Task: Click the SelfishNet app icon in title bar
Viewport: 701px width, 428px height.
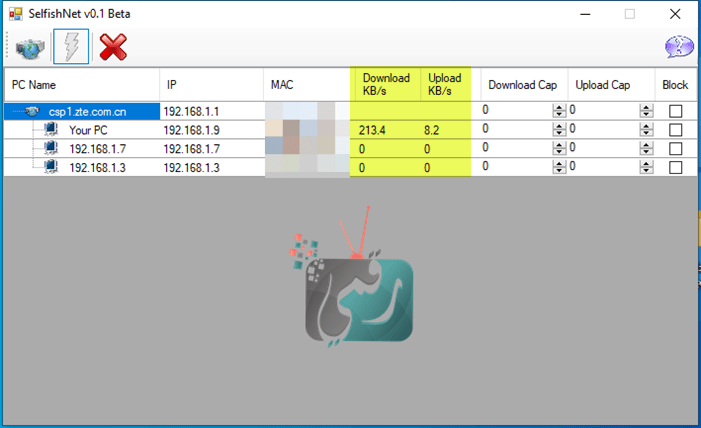Action: coord(16,14)
